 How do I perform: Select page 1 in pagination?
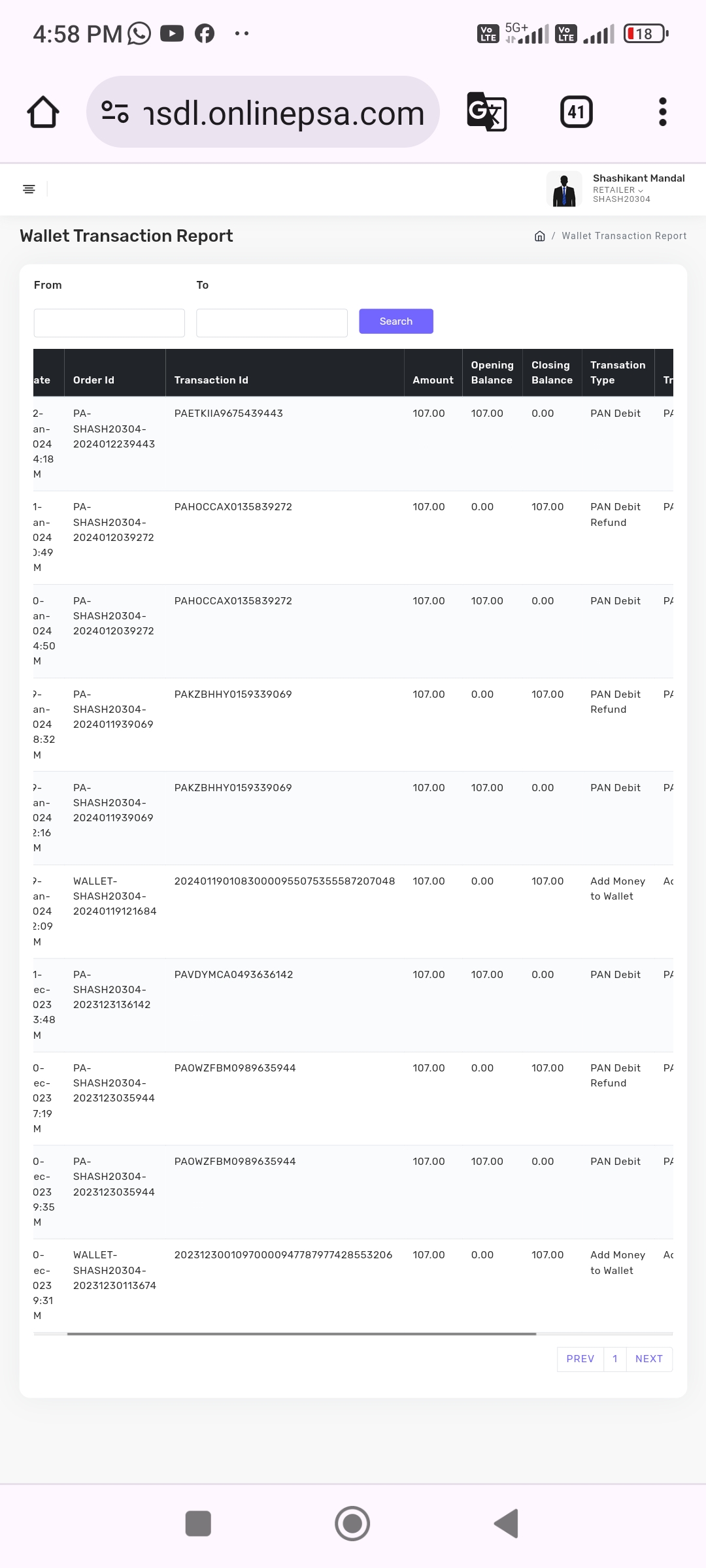click(x=614, y=1359)
